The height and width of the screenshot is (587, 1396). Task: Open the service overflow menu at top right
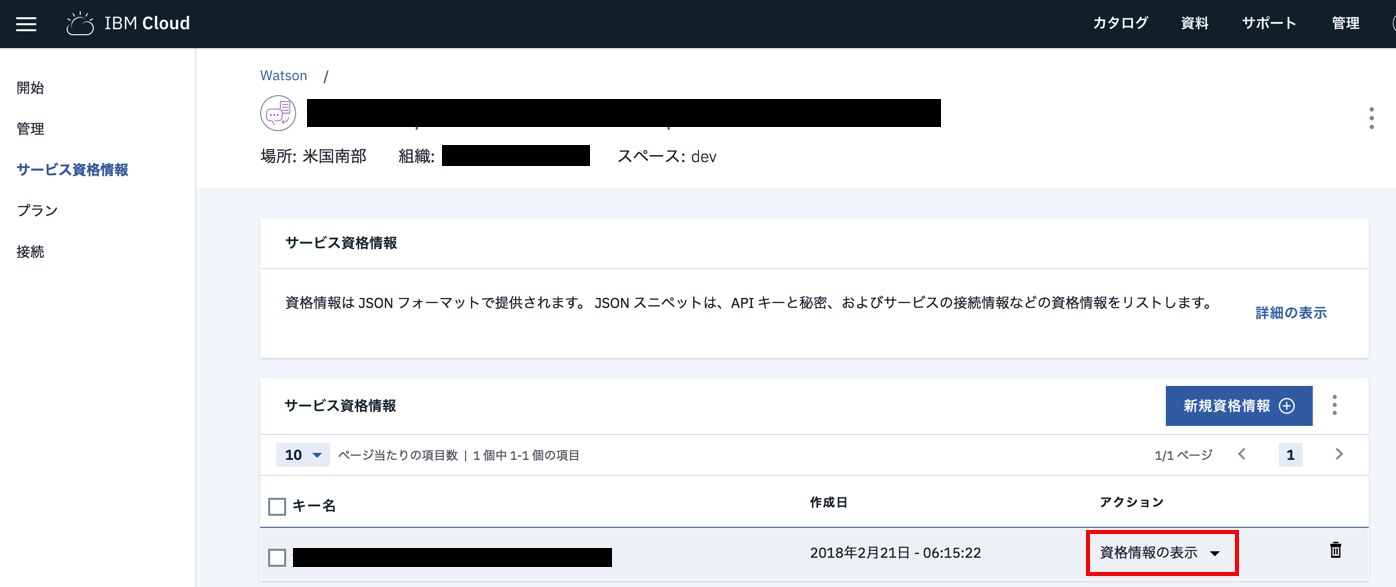pyautogui.click(x=1371, y=119)
